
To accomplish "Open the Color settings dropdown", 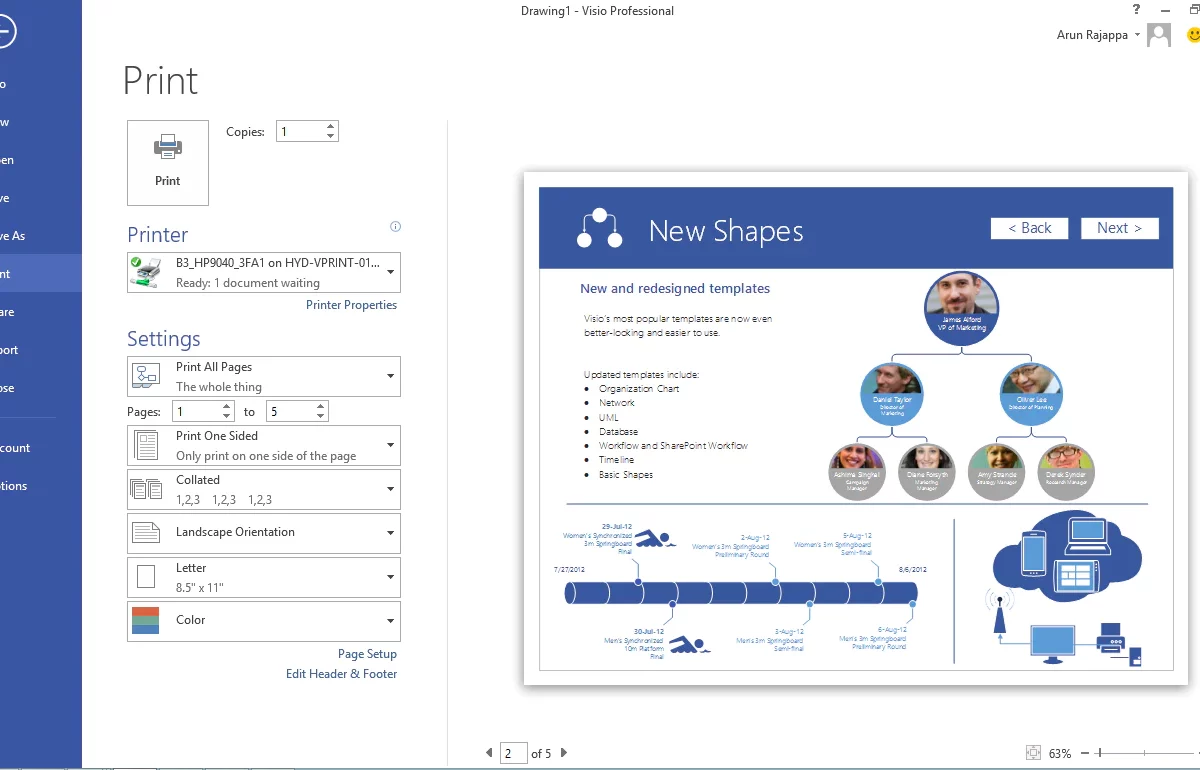I will [x=264, y=621].
